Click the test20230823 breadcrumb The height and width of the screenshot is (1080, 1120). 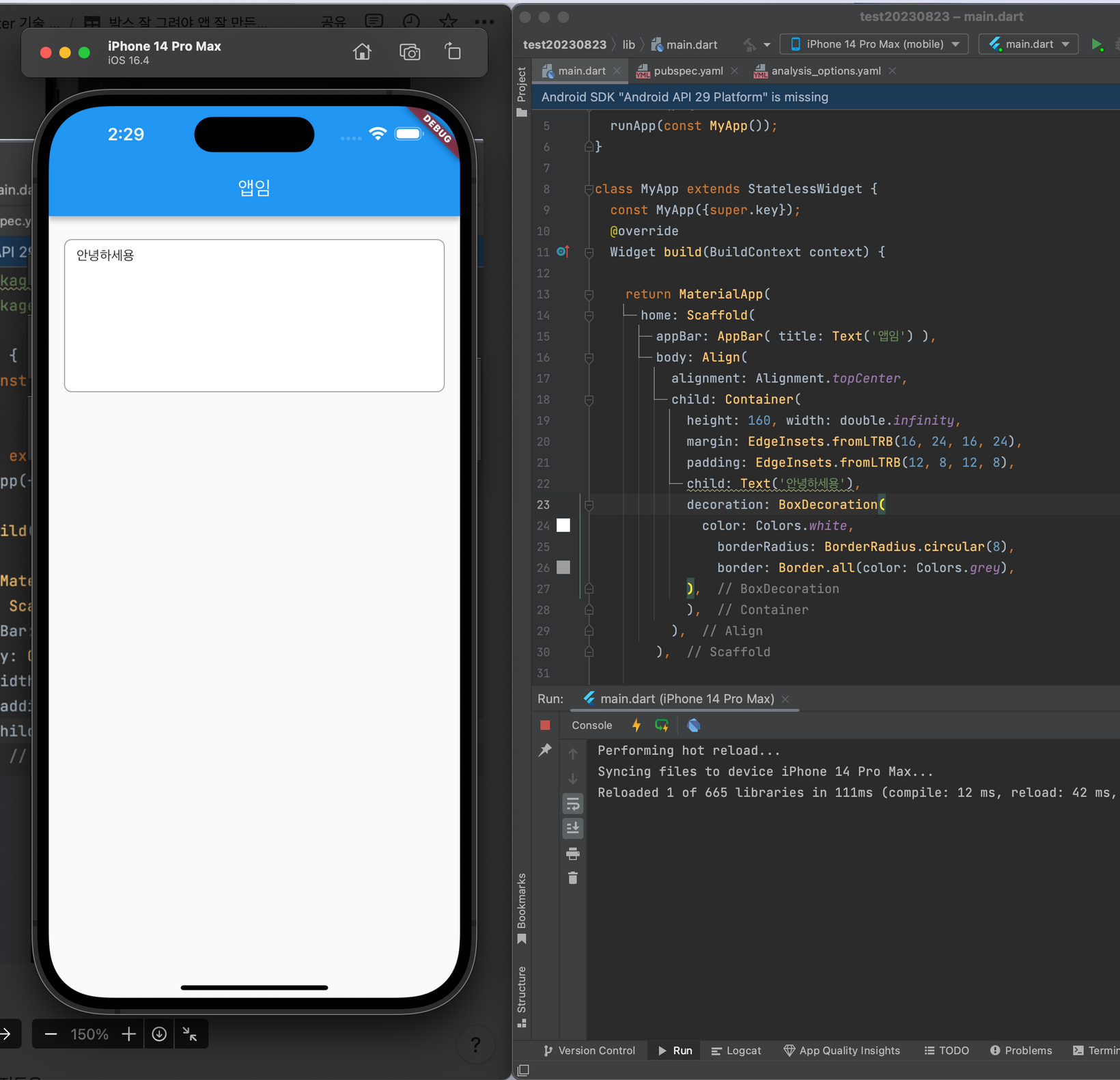pyautogui.click(x=565, y=44)
